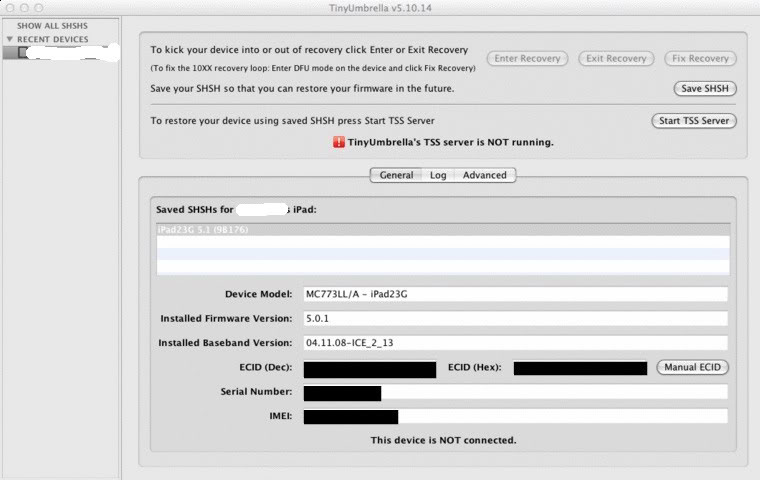
Task: Click the red TSS server warning icon
Action: (x=338, y=142)
